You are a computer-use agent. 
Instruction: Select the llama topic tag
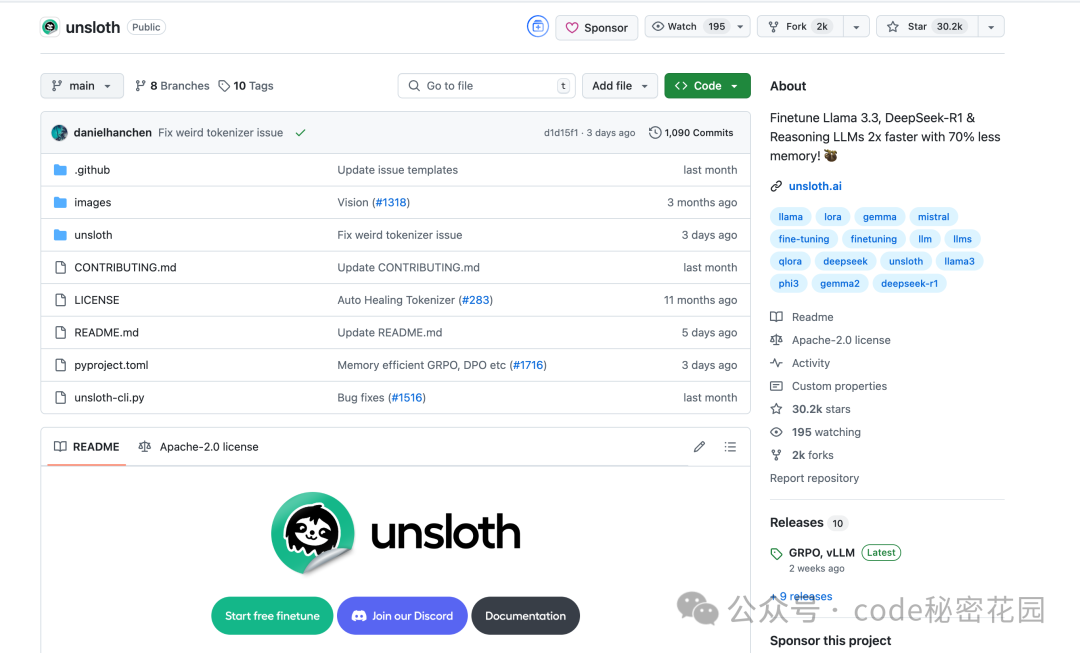coord(791,216)
